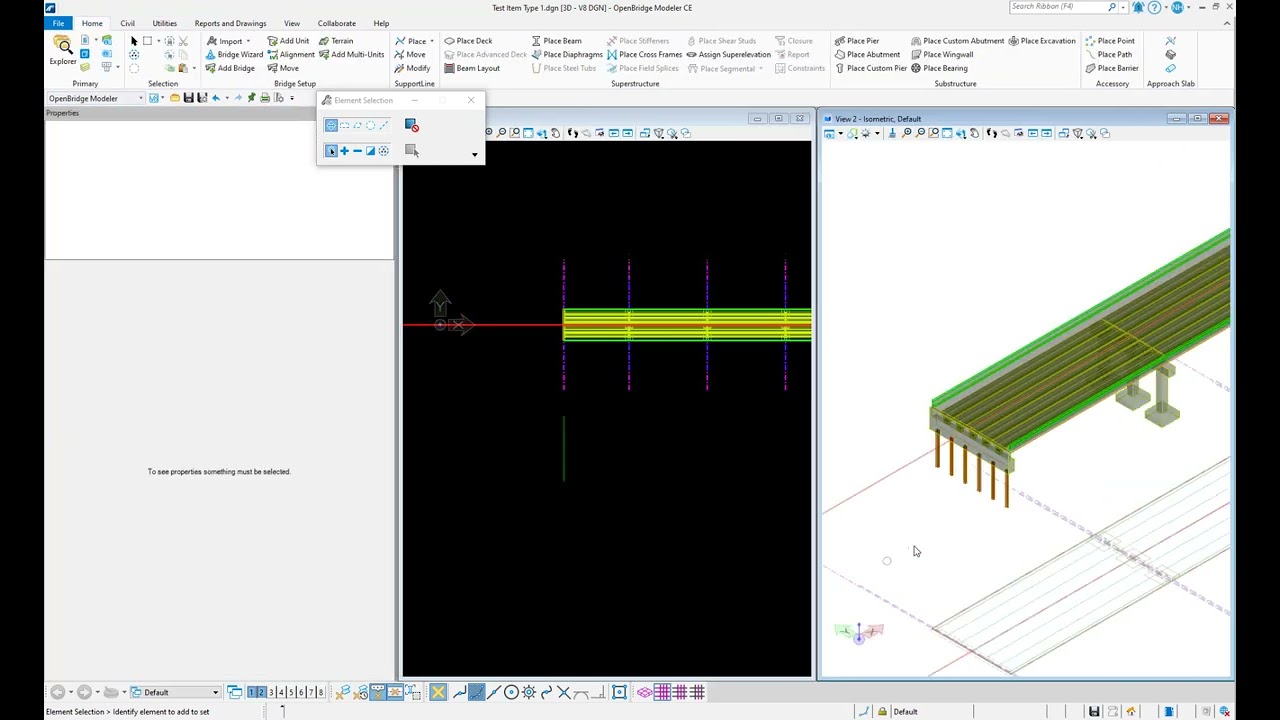Open the Reports and Drawings tab

click(x=230, y=23)
